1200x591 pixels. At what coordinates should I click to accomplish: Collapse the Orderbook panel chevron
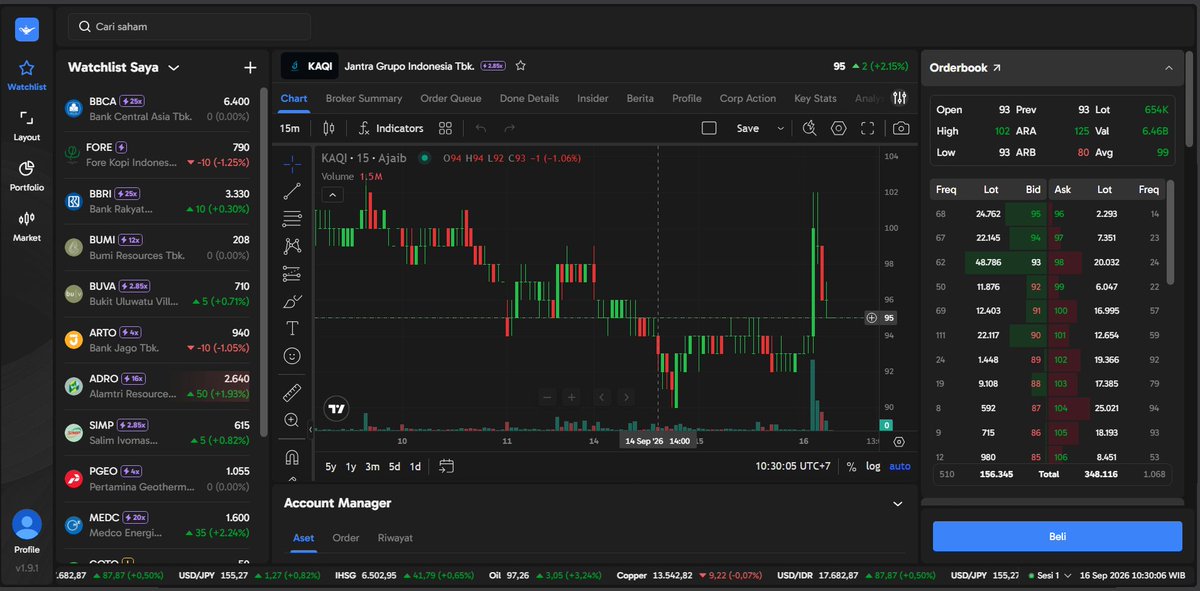click(x=1169, y=68)
